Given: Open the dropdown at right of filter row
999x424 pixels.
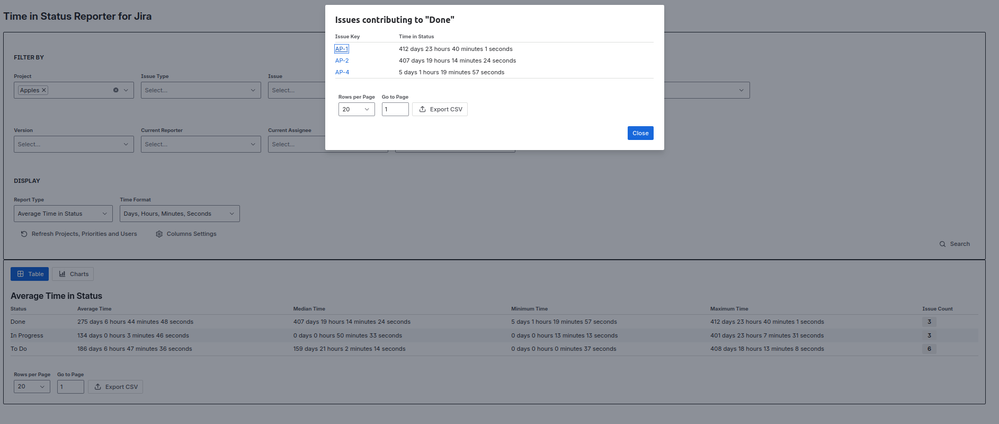Looking at the screenshot, I should 741,91.
